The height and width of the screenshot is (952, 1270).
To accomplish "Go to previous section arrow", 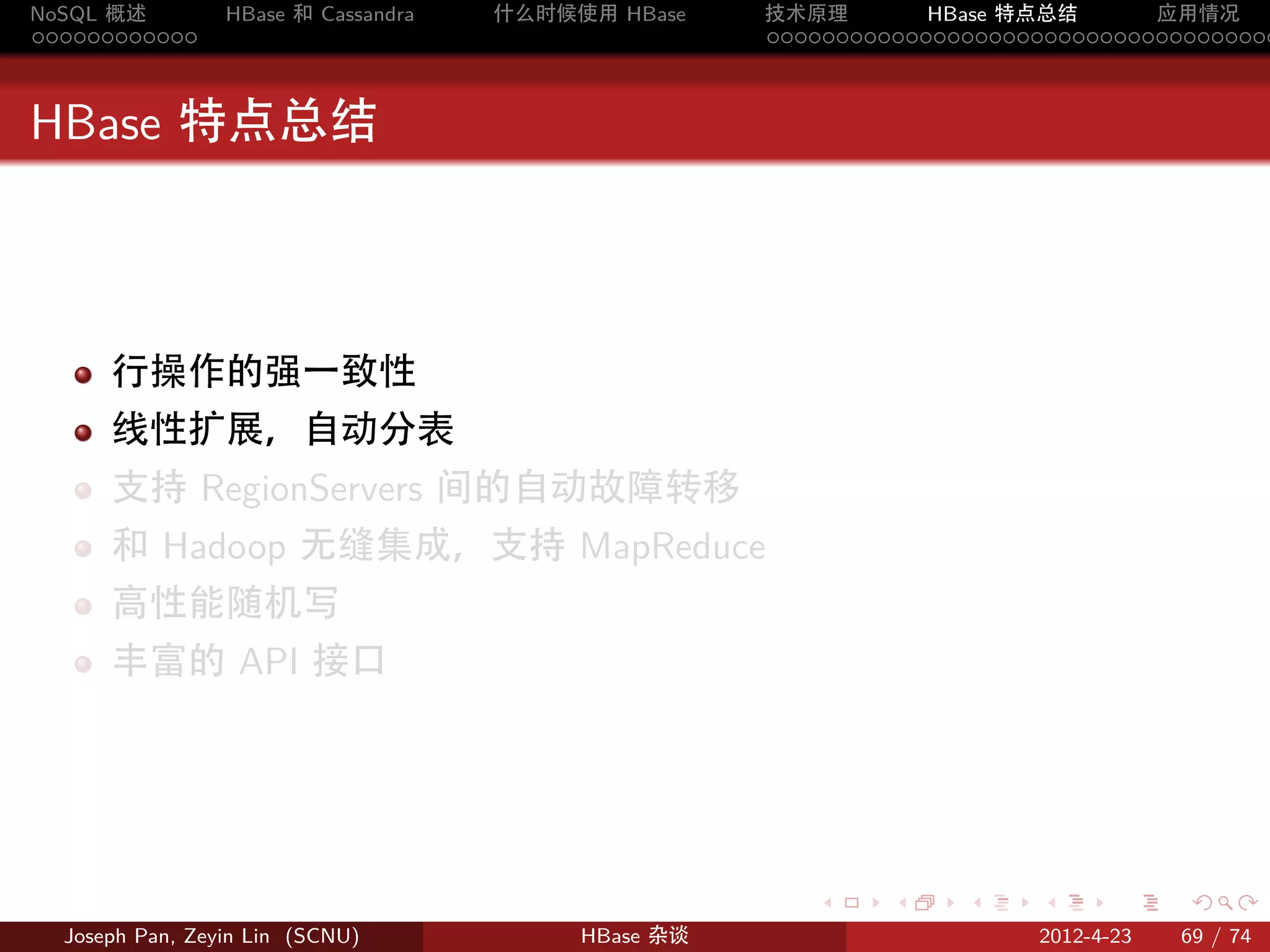I will click(x=1052, y=902).
